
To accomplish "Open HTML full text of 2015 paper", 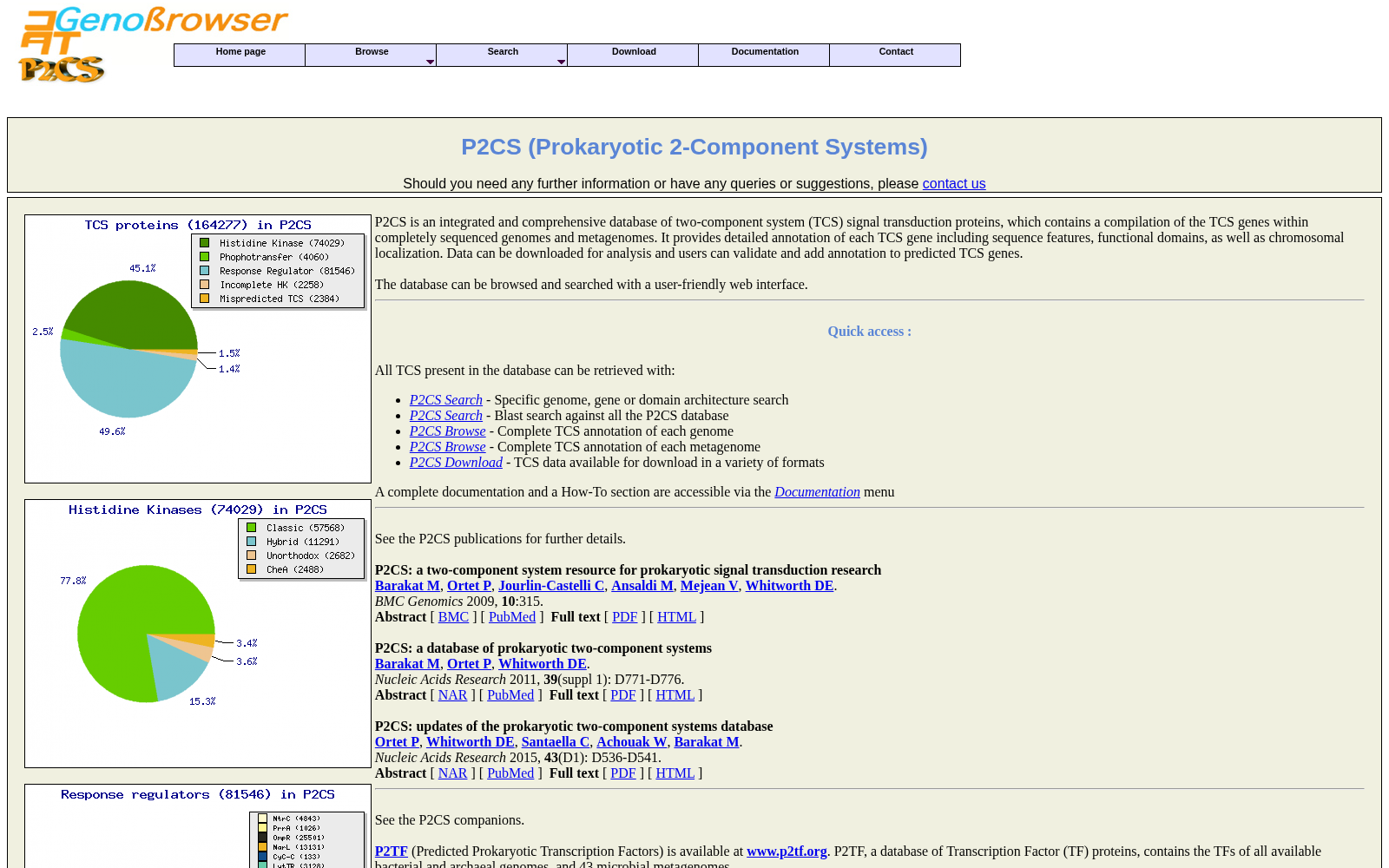I will (675, 773).
